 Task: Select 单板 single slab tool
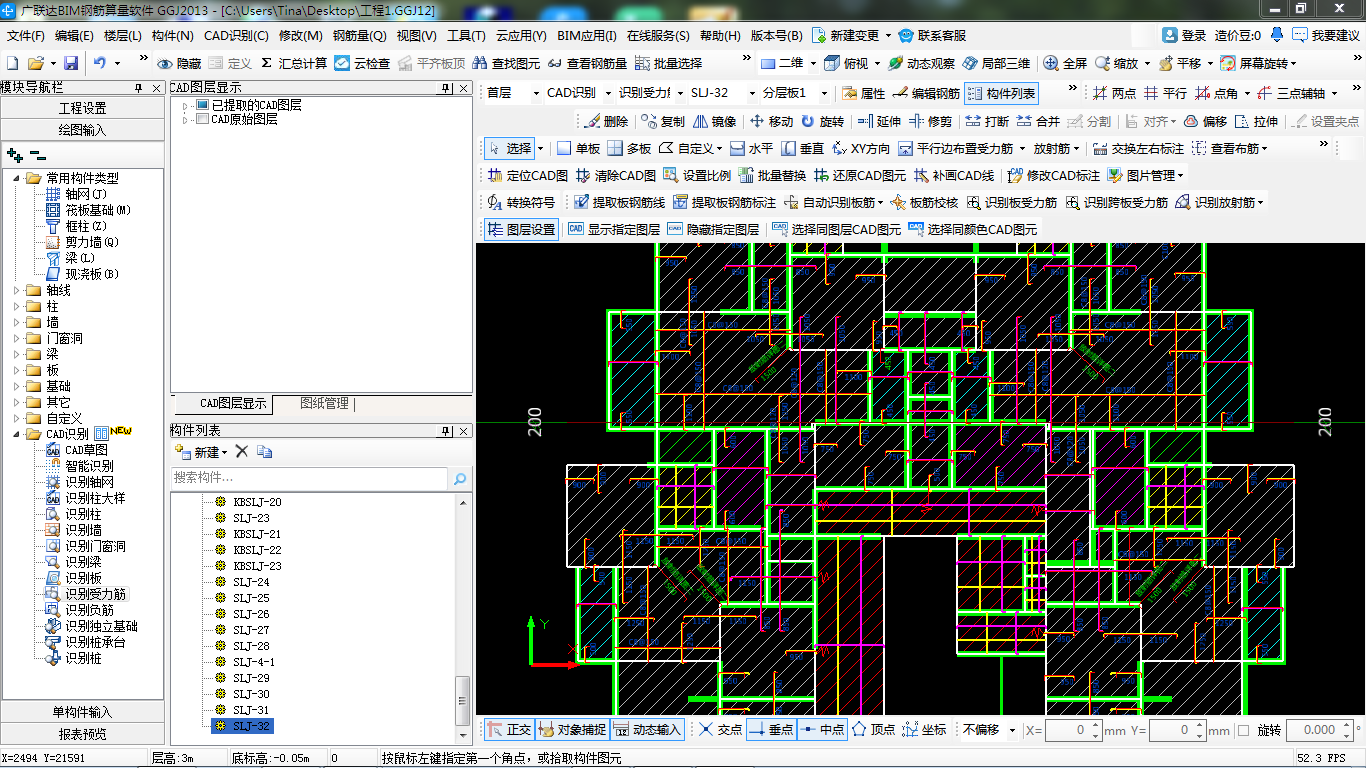578,148
